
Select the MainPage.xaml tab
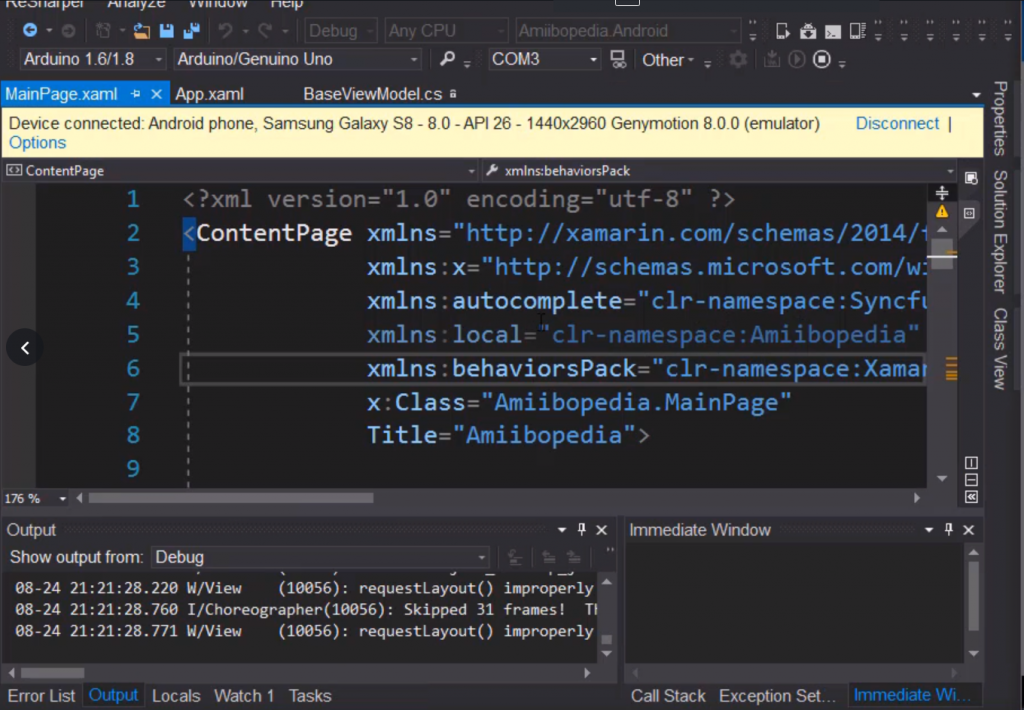61,94
